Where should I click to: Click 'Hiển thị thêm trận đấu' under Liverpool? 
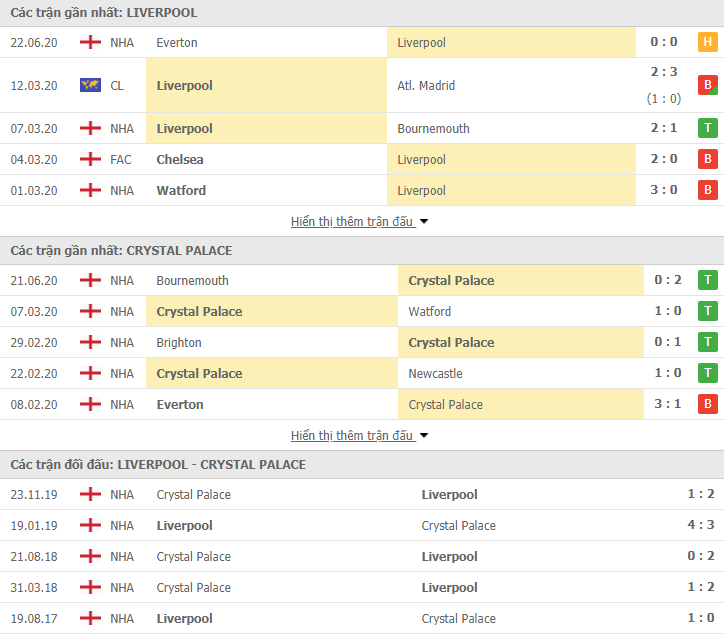coord(352,222)
